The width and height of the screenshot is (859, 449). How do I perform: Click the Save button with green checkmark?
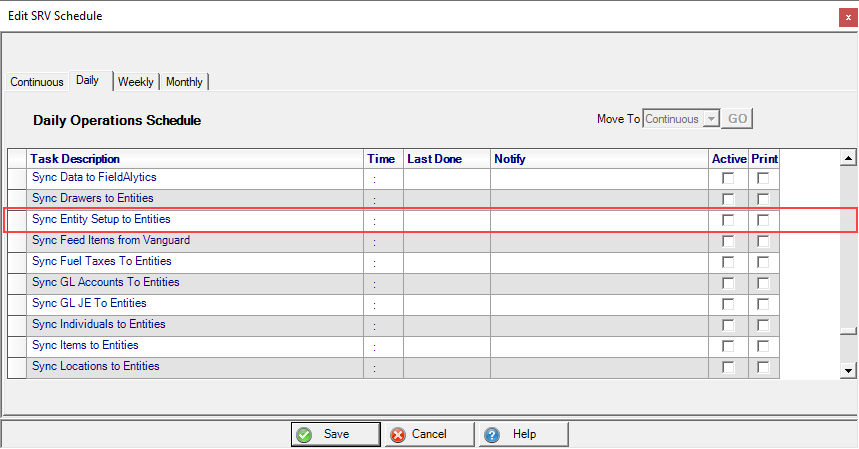[336, 434]
